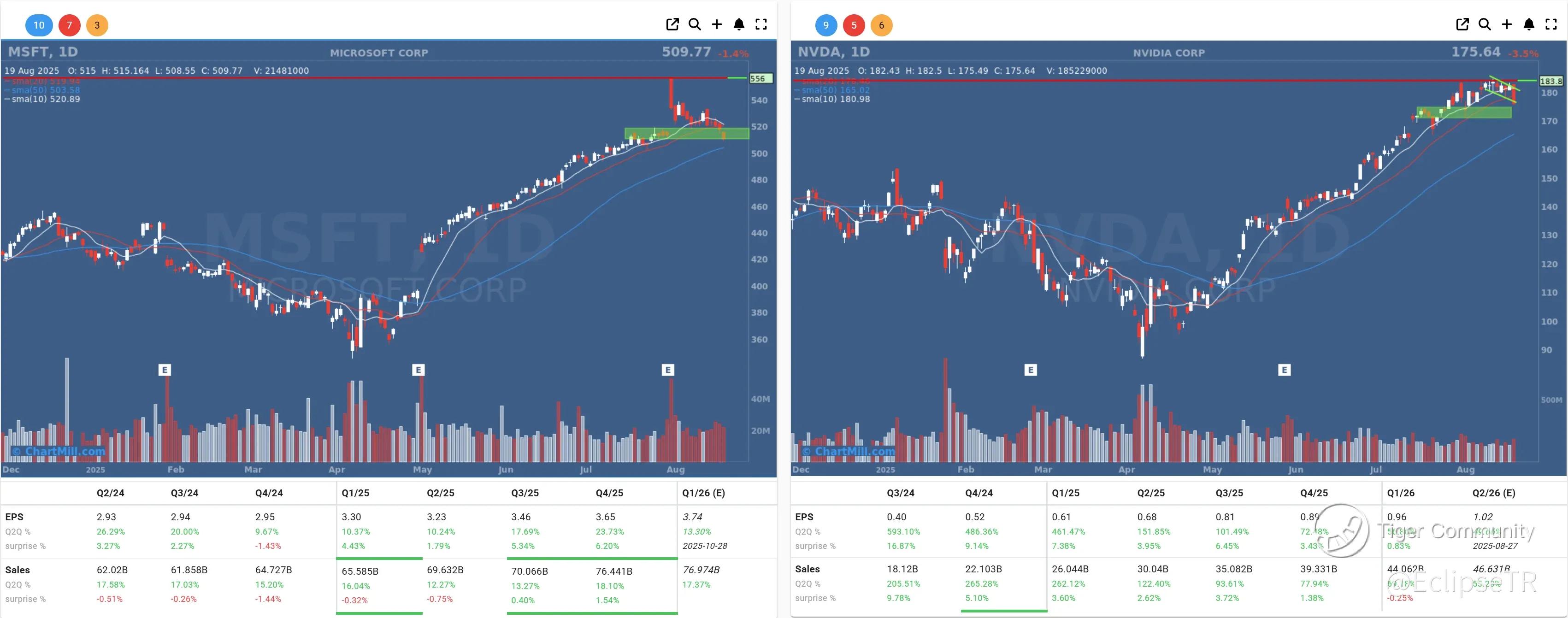Expand MSFT chart to fullscreen
This screenshot has height=618, width=1568.
(x=761, y=24)
